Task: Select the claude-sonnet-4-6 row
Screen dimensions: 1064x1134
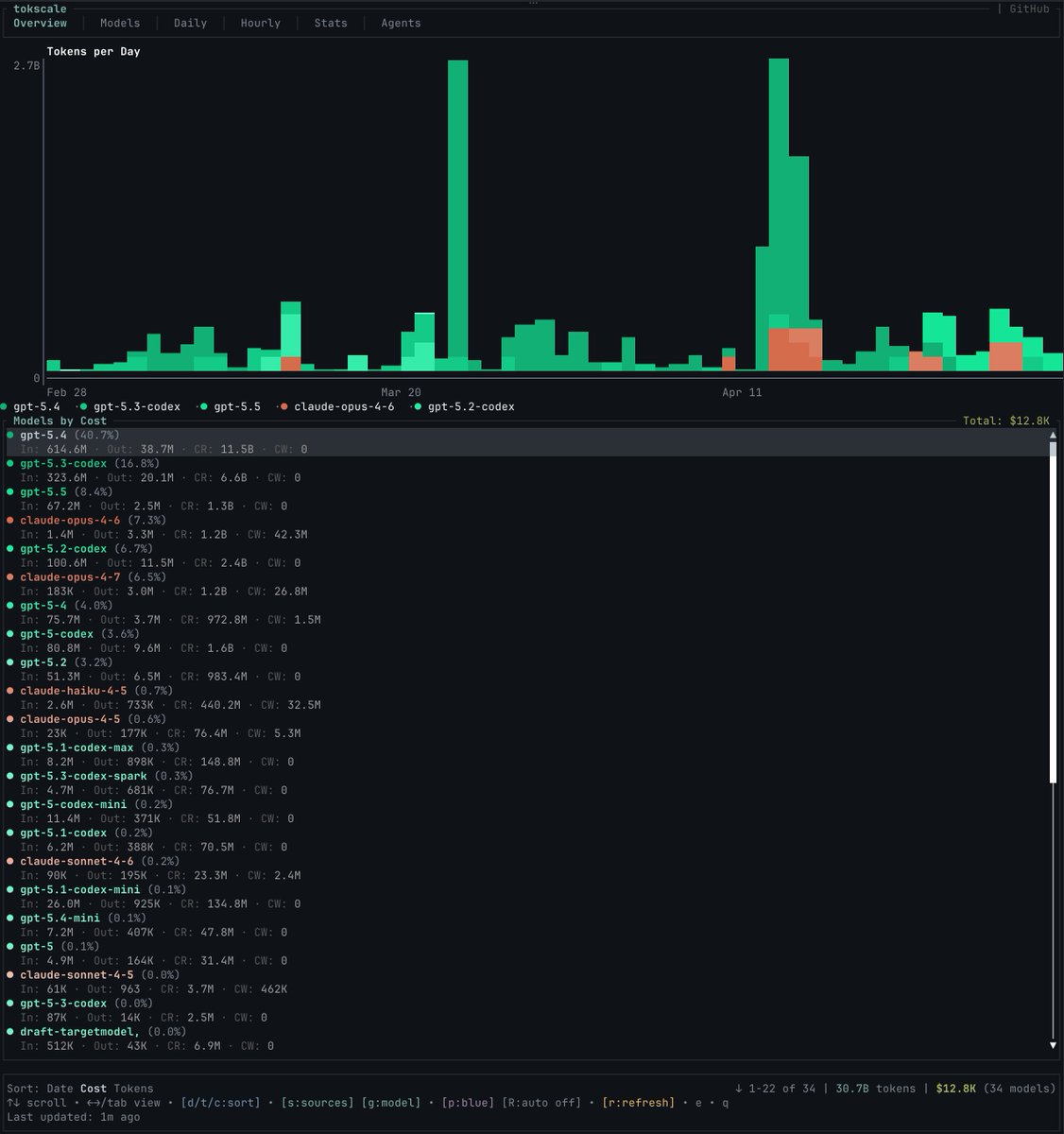Action: (527, 868)
